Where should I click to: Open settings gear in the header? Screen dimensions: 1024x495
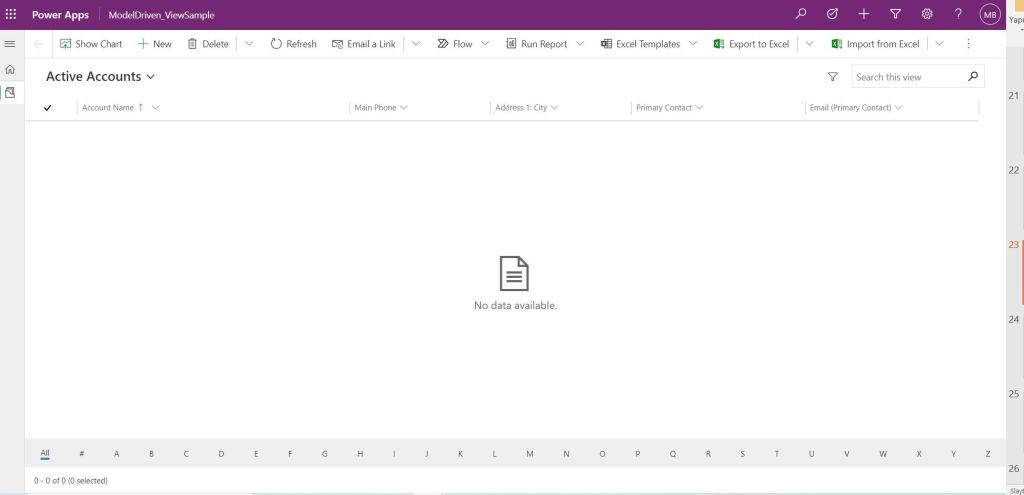point(927,15)
